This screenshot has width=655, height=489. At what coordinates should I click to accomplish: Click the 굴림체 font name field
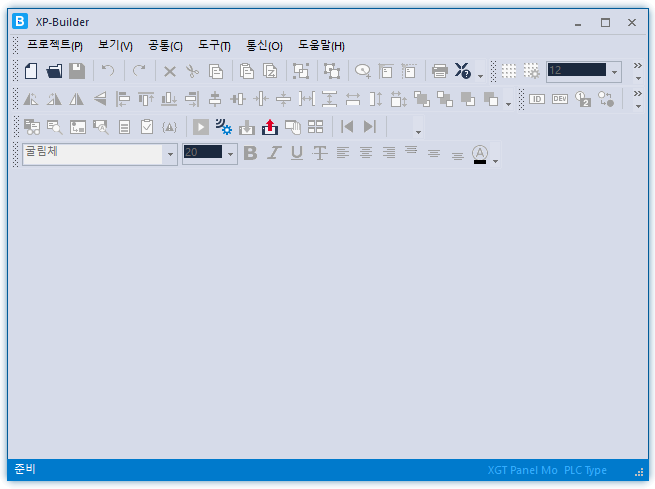(x=92, y=154)
